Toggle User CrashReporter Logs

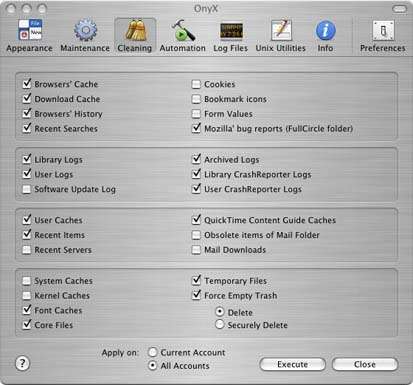196,189
